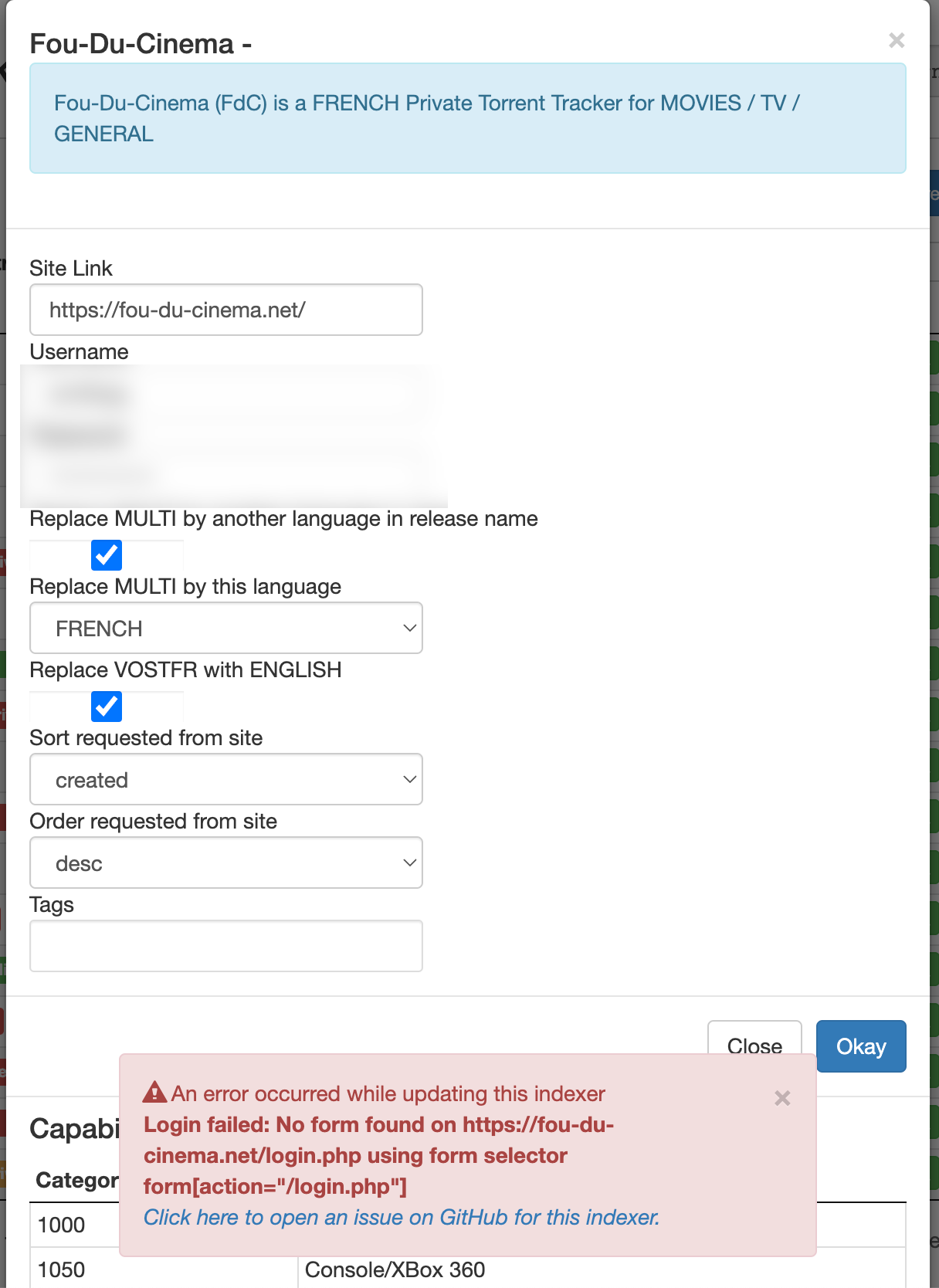This screenshot has height=1288, width=939.
Task: Toggle Replace MULTI by another language checkbox
Action: tap(107, 554)
